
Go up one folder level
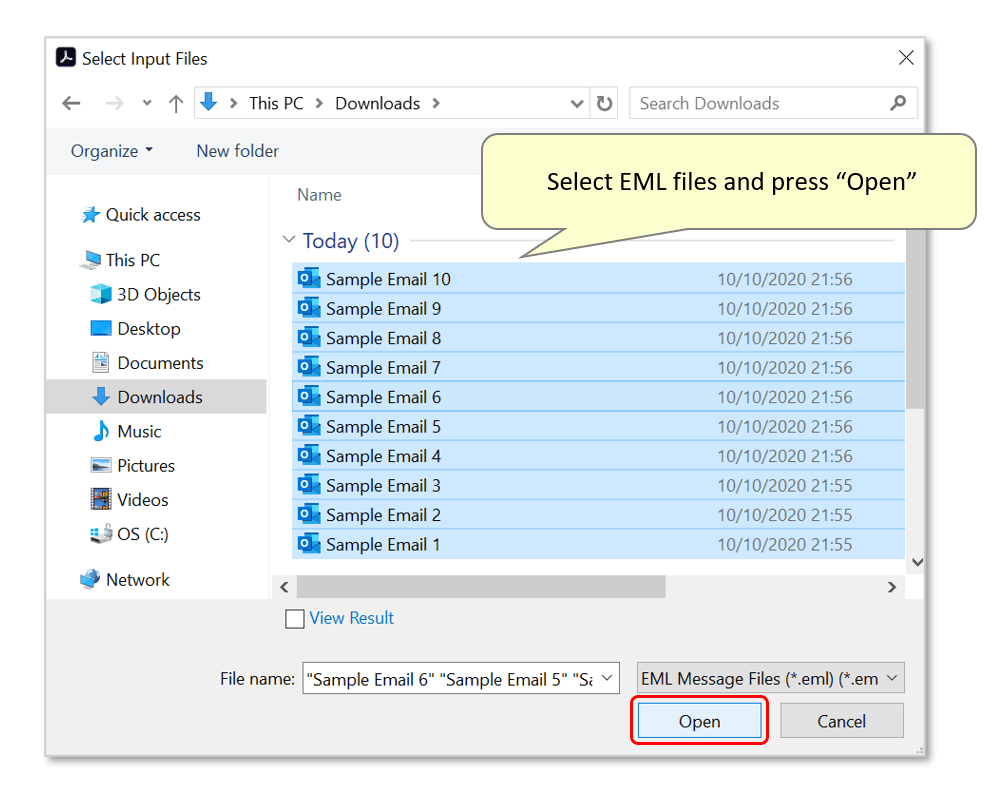[x=176, y=103]
